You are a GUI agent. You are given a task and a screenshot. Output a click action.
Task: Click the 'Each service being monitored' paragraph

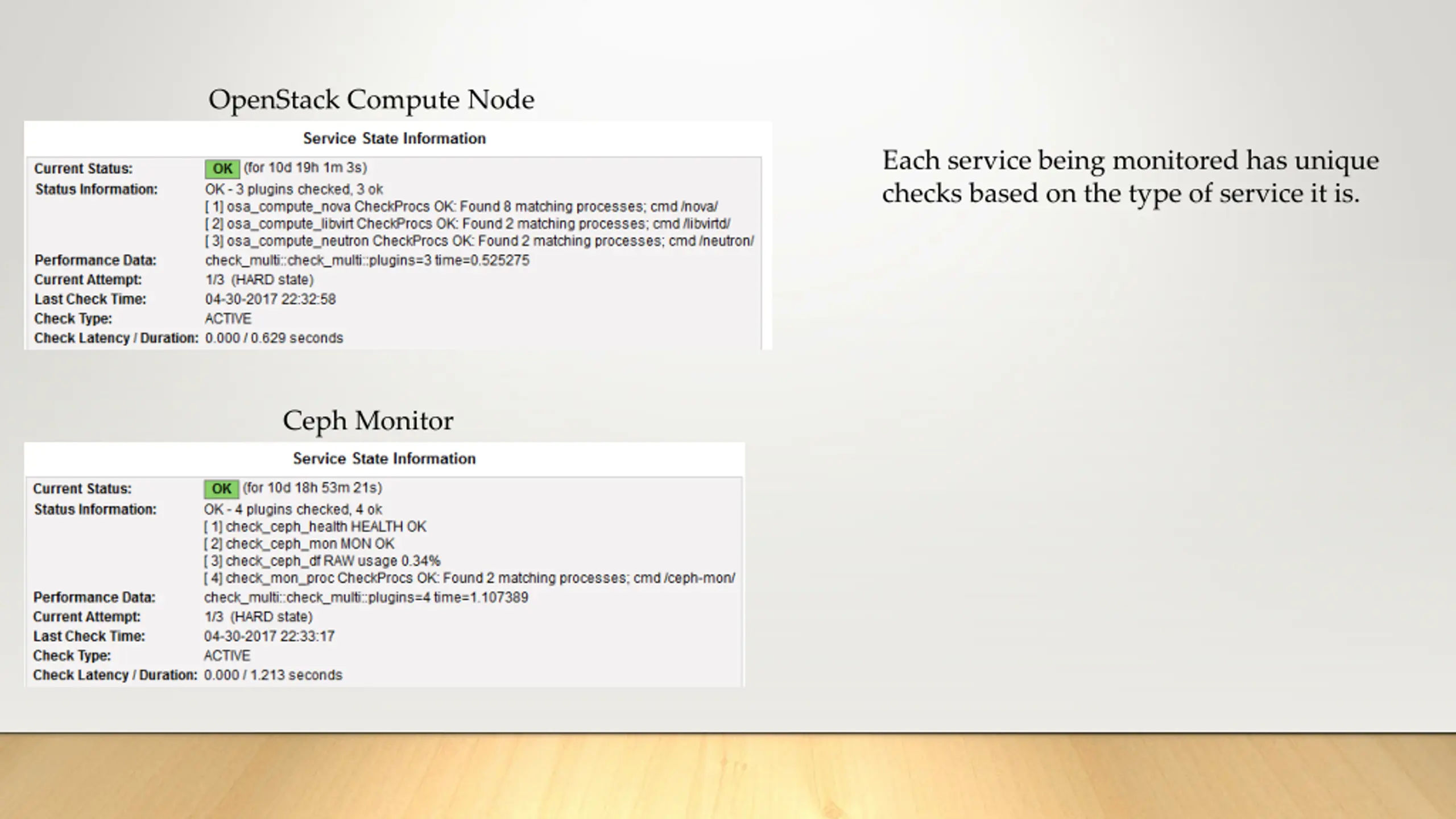pos(1130,177)
